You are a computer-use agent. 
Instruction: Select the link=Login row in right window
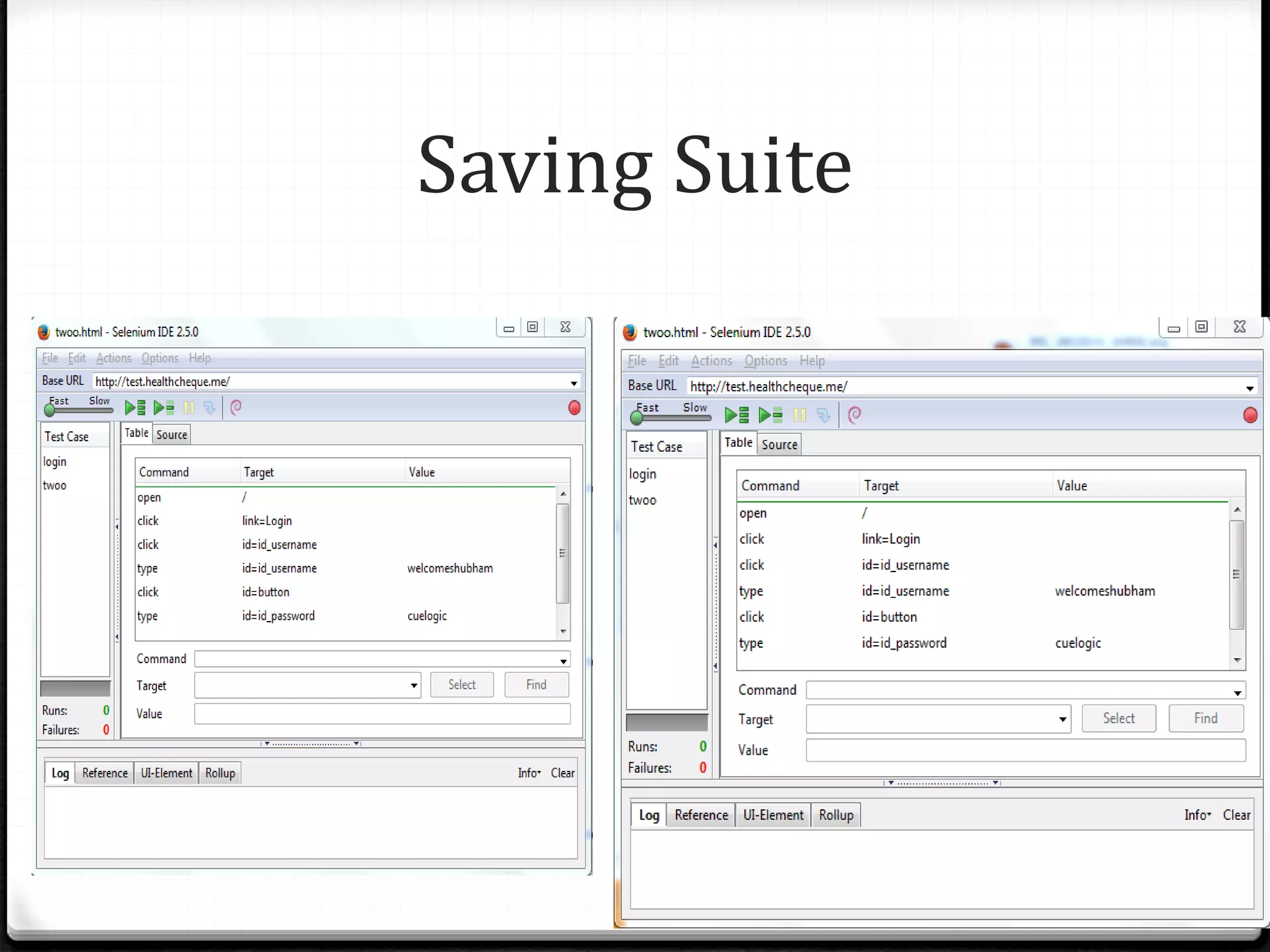point(983,539)
